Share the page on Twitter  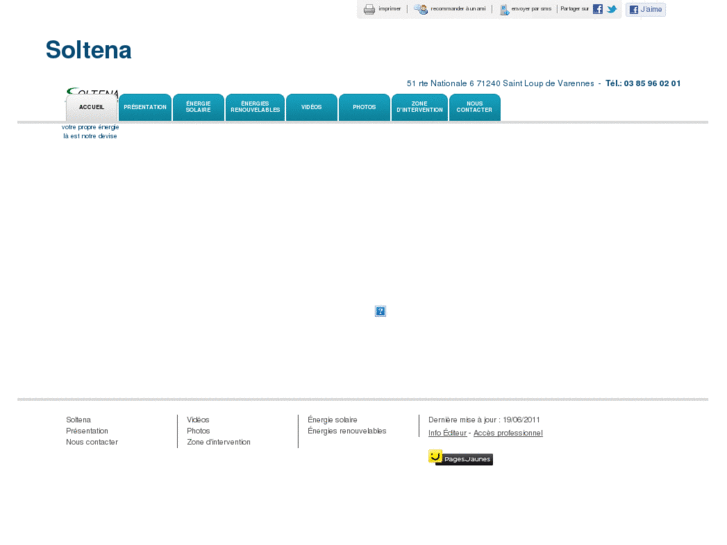612,9
